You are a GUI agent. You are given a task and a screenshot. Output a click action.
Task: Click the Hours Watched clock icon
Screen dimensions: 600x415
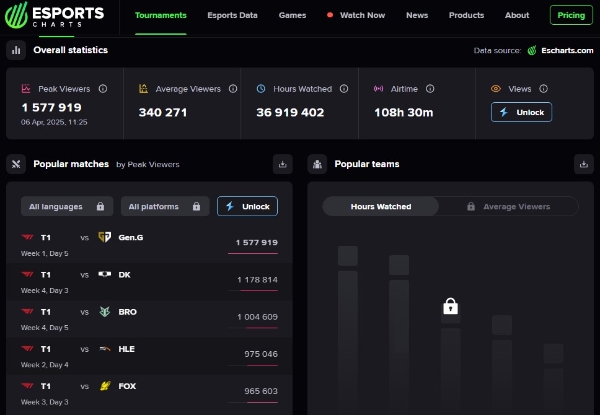pyautogui.click(x=261, y=89)
